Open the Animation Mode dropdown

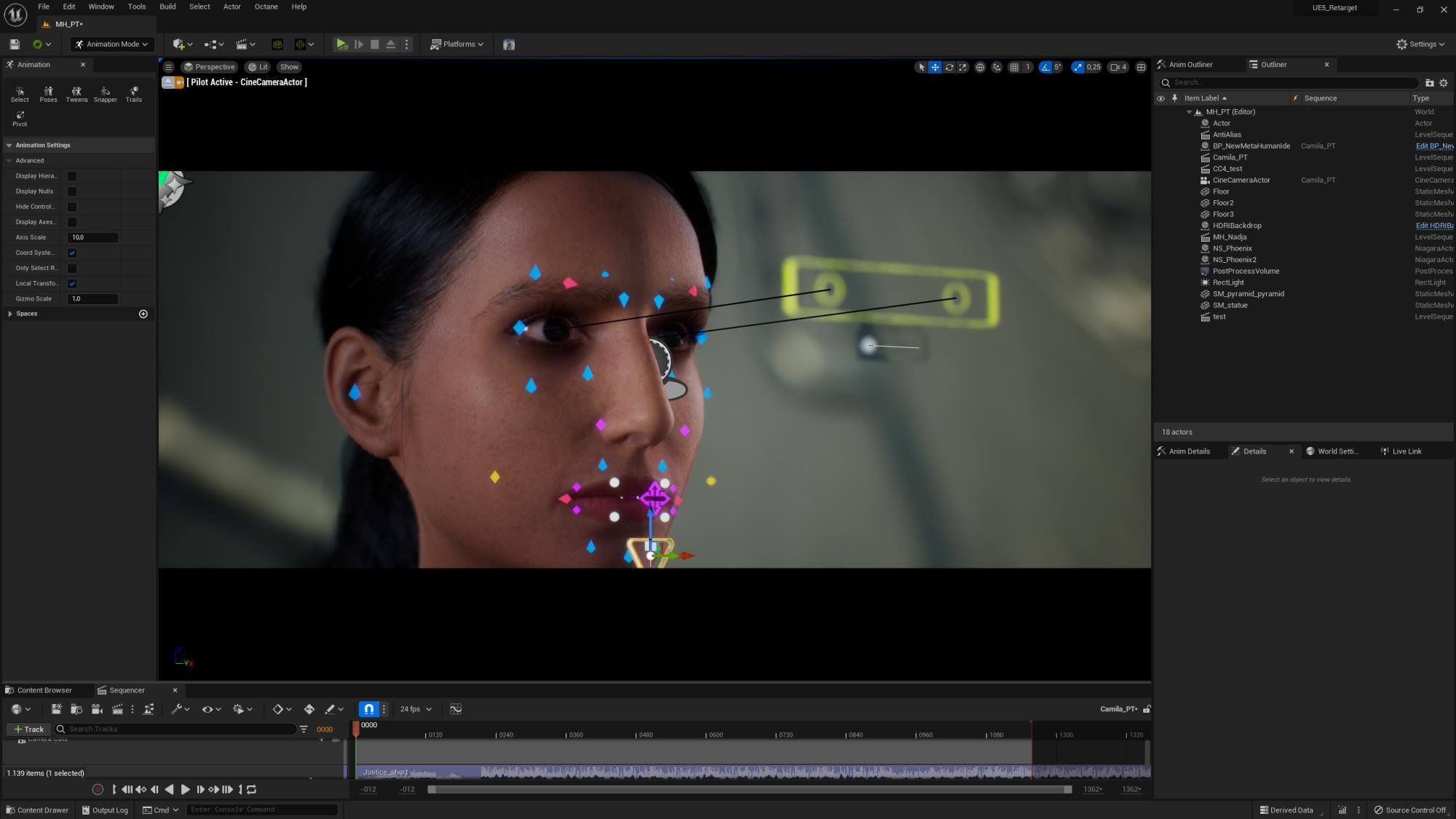click(x=112, y=44)
